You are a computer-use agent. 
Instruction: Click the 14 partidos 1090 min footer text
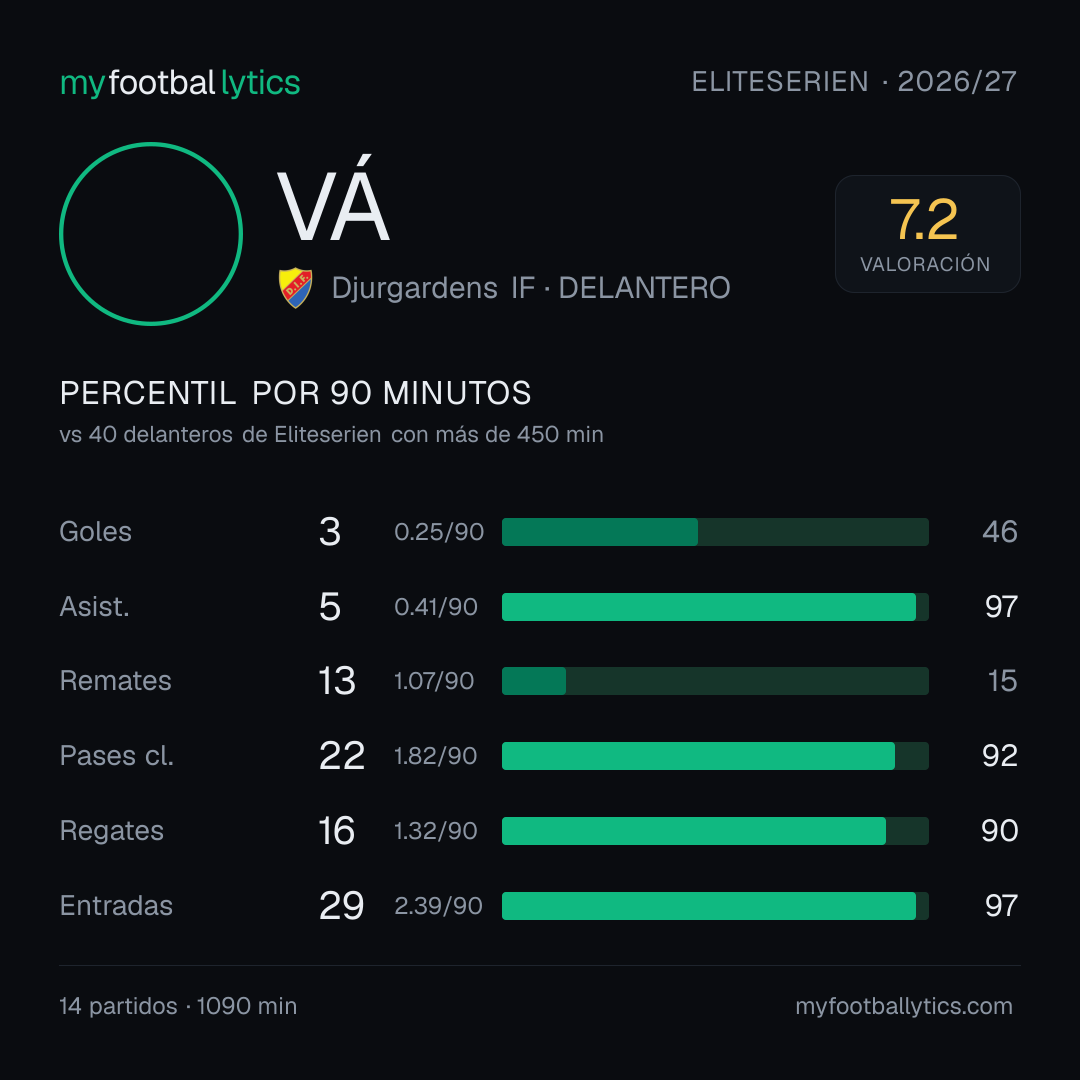[x=178, y=1006]
